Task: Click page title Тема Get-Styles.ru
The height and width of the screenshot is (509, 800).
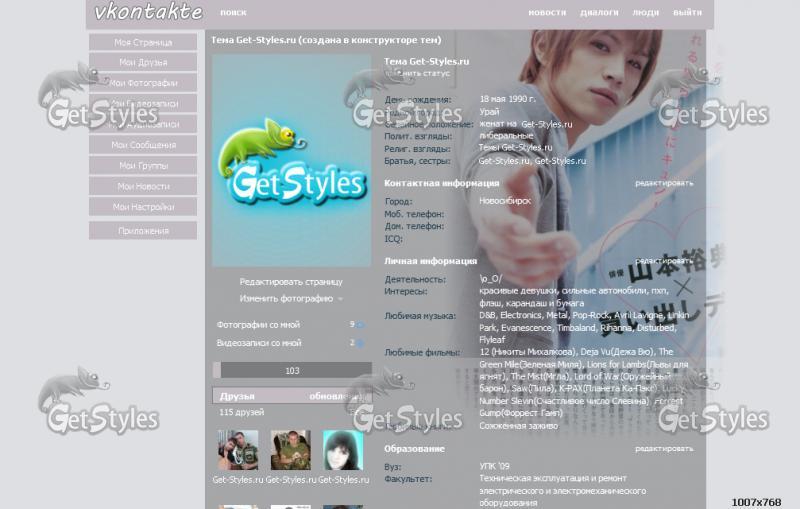Action: [326, 40]
